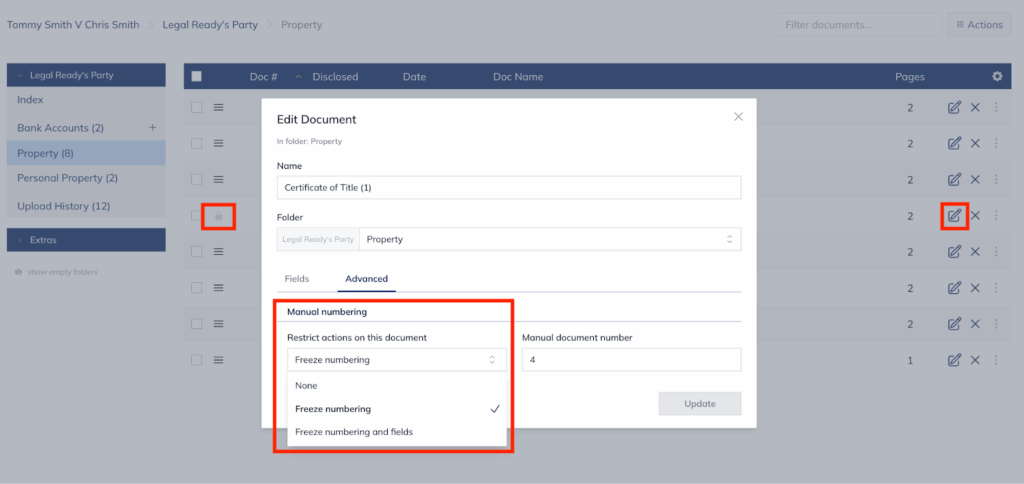Click edit icon in first document row

(x=954, y=107)
